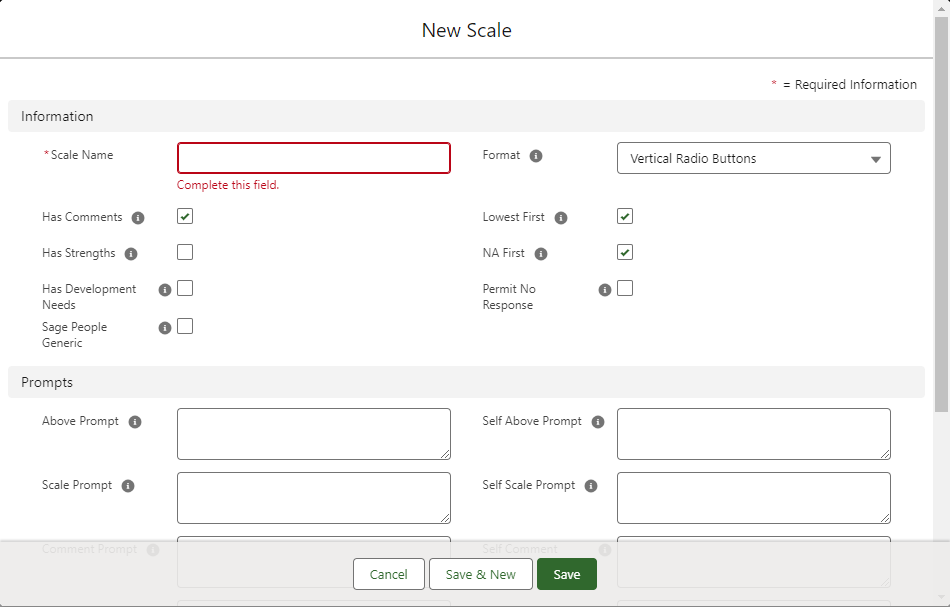This screenshot has width=950, height=607.
Task: Click the Sage People Generic info icon
Action: (x=165, y=327)
